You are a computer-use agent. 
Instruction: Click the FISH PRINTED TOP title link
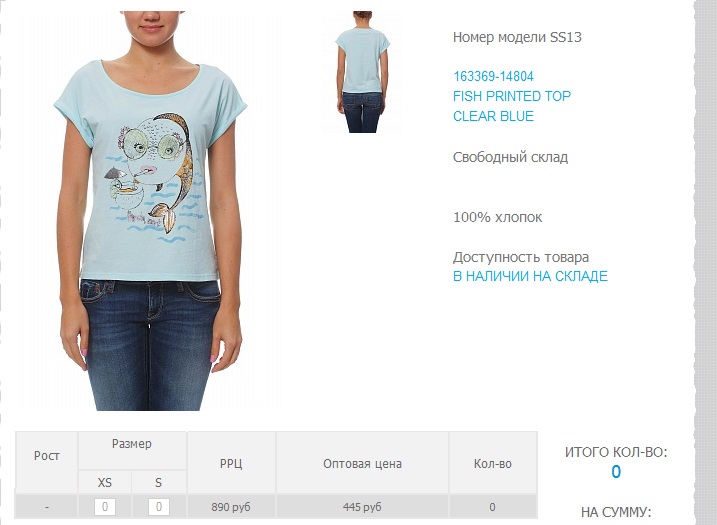512,96
